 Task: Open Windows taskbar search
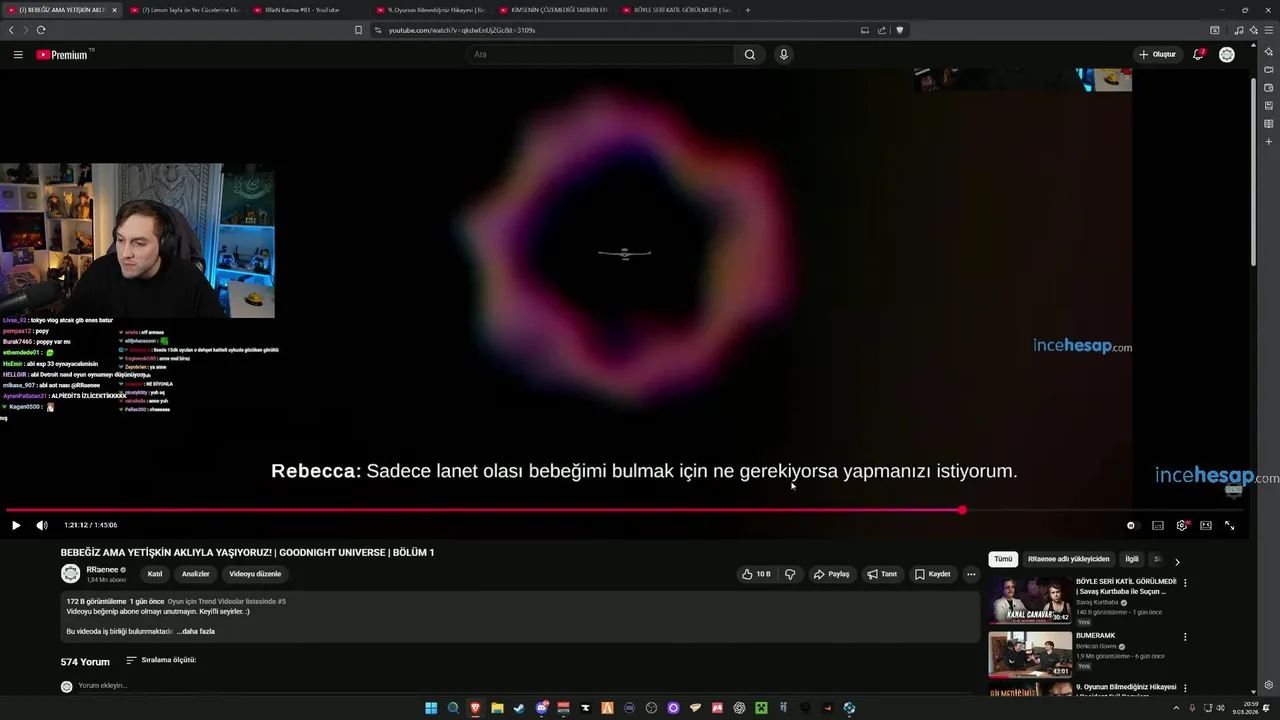(453, 708)
